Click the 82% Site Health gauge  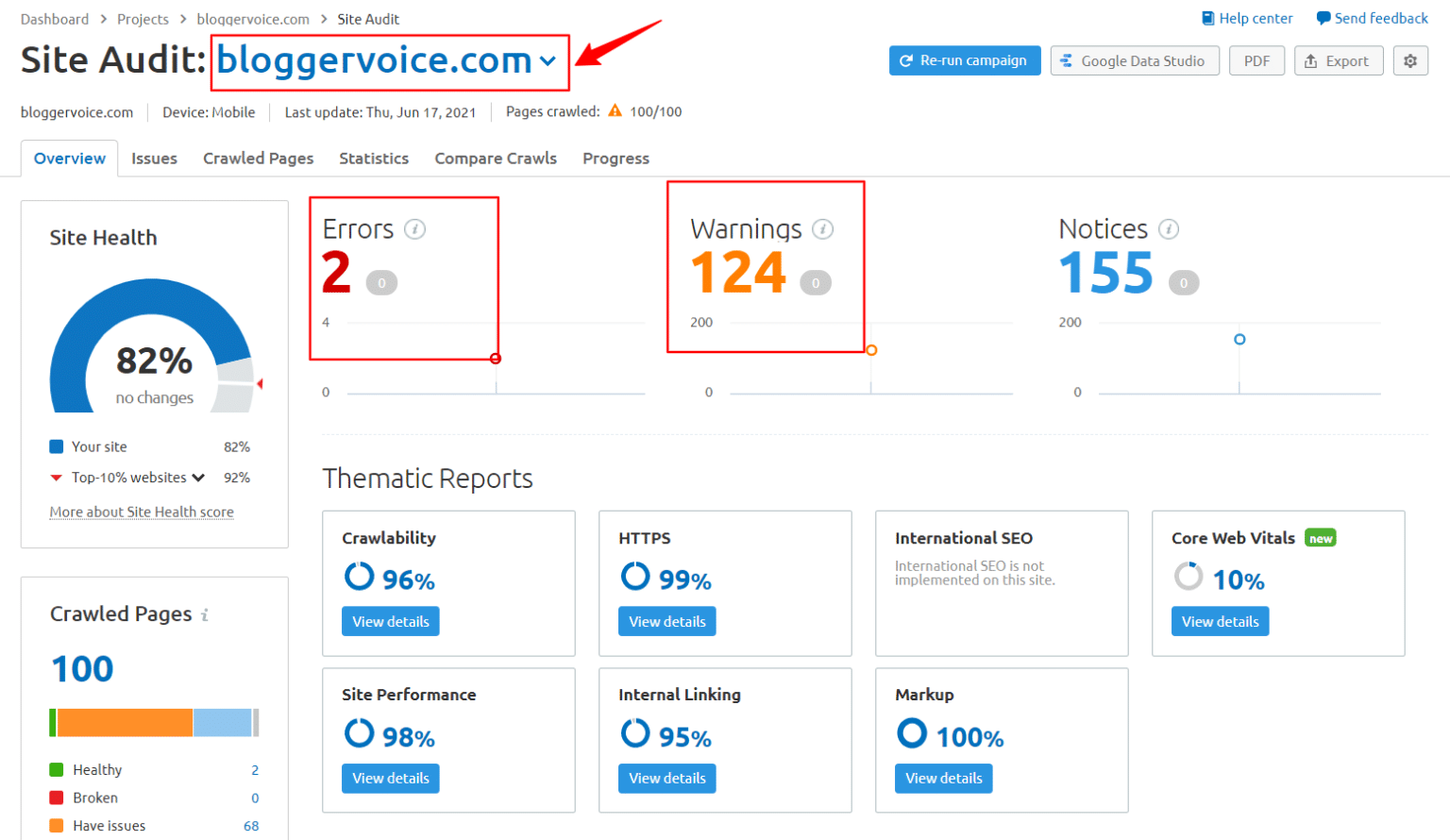[x=153, y=345]
